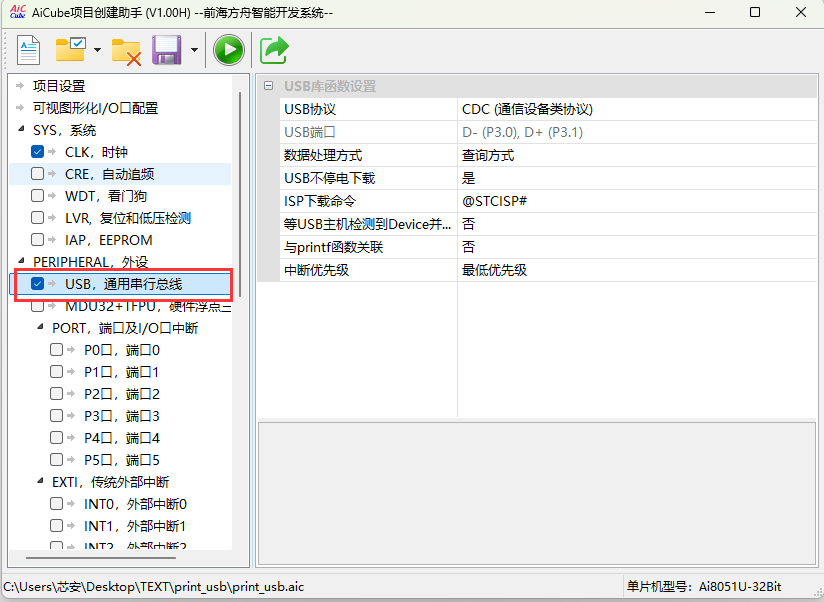The image size is (824, 602).
Task: Select IAP，EEPROM tree item label
Action: [x=109, y=240]
